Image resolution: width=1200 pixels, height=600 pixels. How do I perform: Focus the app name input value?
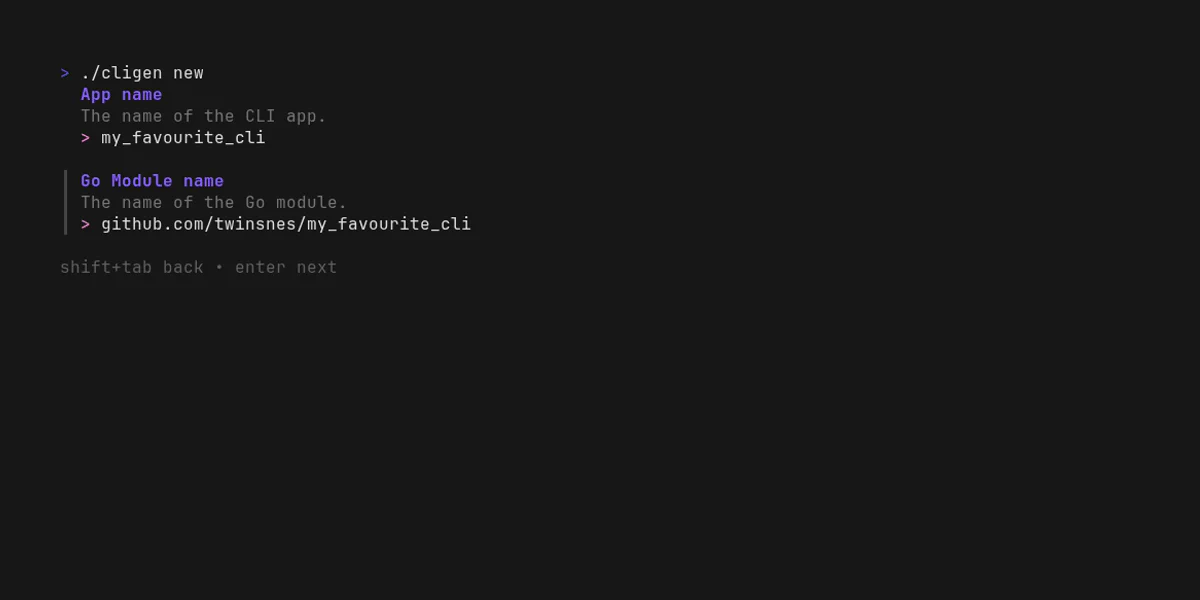click(183, 138)
